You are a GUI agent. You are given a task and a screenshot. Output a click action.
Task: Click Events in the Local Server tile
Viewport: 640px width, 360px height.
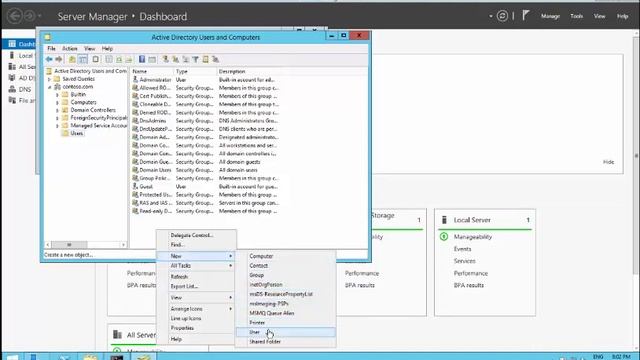[462, 249]
